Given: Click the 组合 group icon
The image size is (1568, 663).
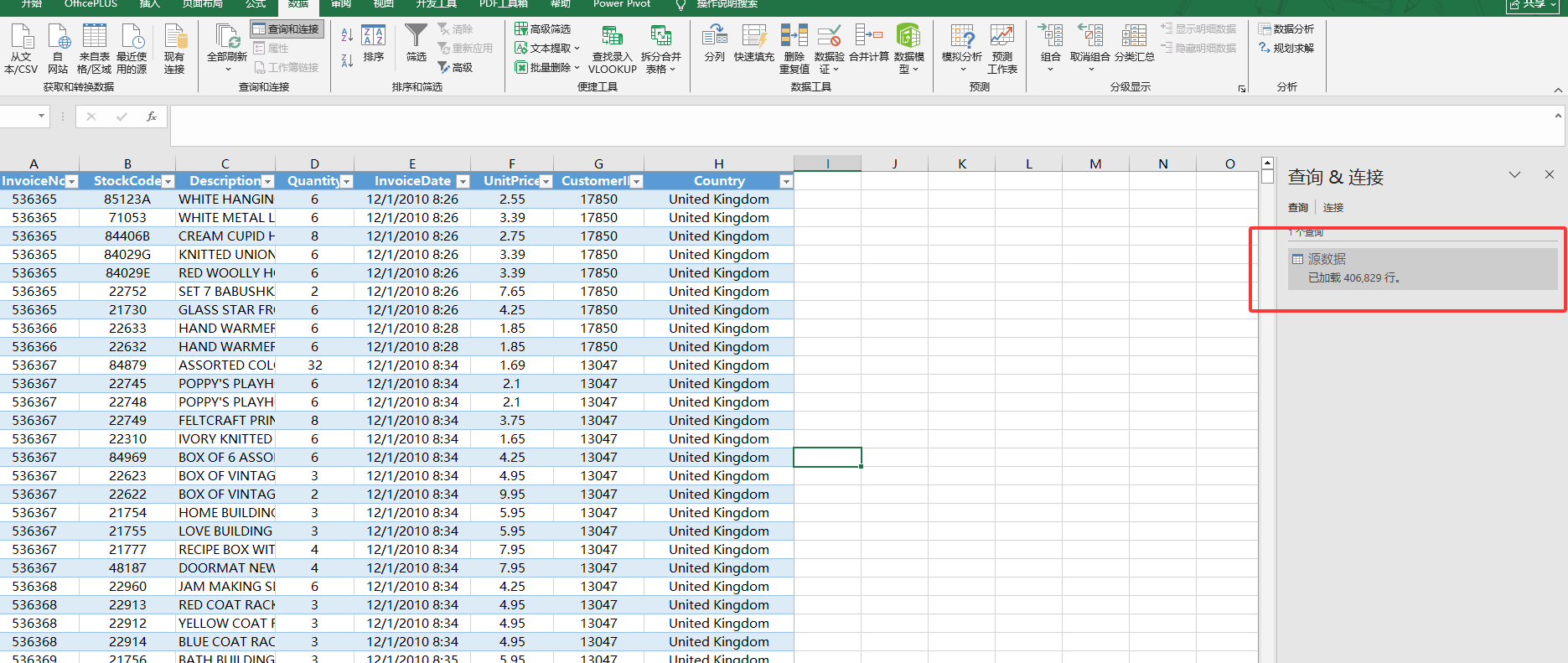Looking at the screenshot, I should (x=1051, y=49).
